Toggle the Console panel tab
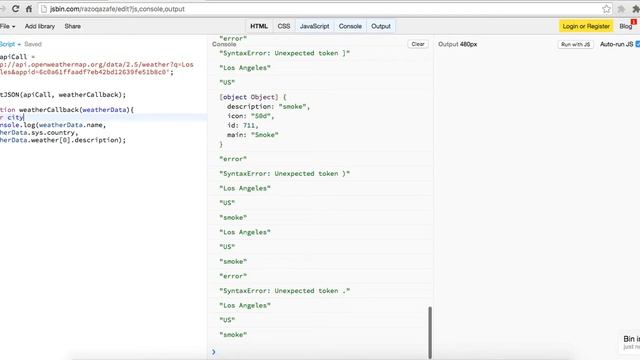This screenshot has width=640, height=360. click(350, 26)
